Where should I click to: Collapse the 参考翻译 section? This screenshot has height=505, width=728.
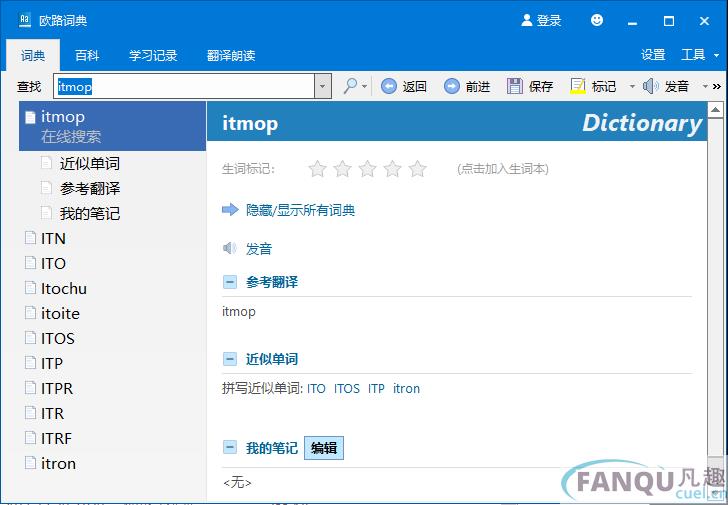(230, 282)
